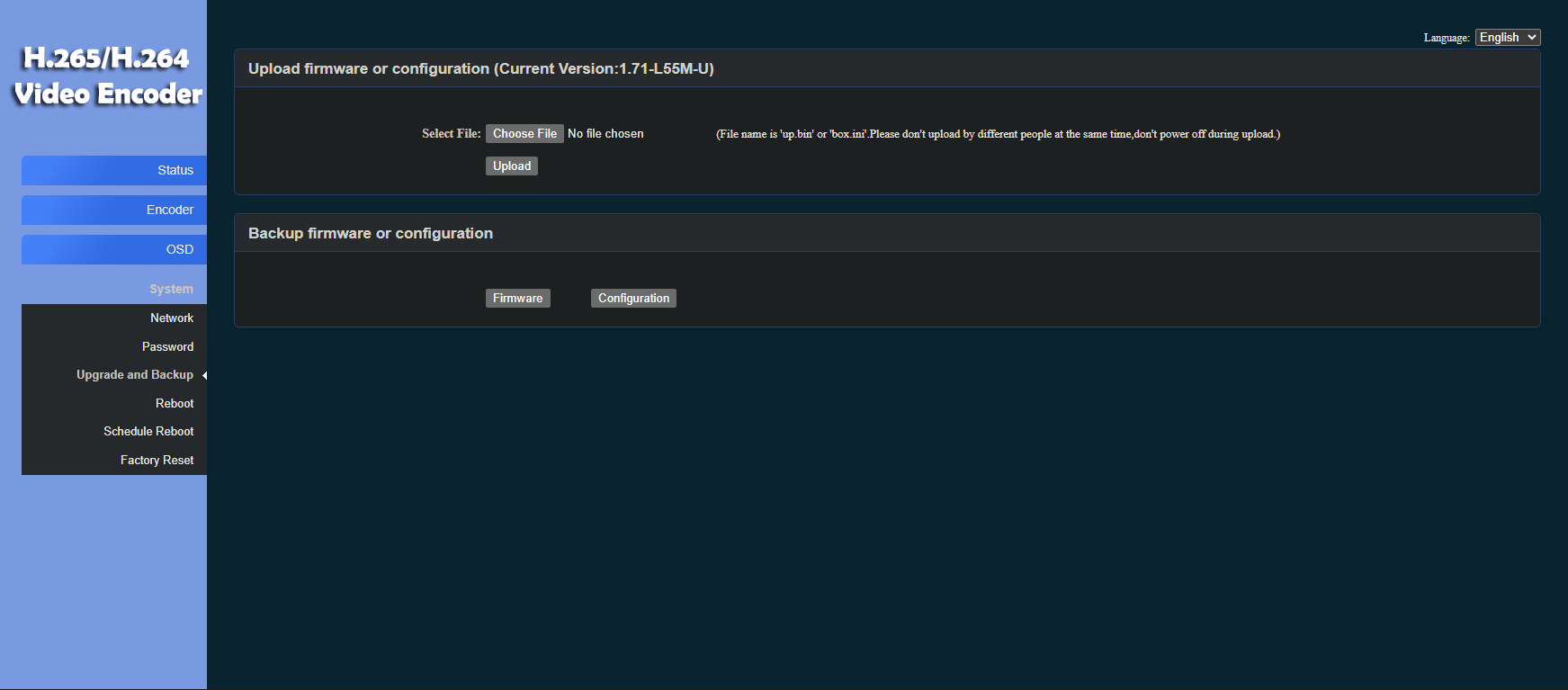Open the Schedule Reboot page
The image size is (1568, 690).
(x=148, y=431)
